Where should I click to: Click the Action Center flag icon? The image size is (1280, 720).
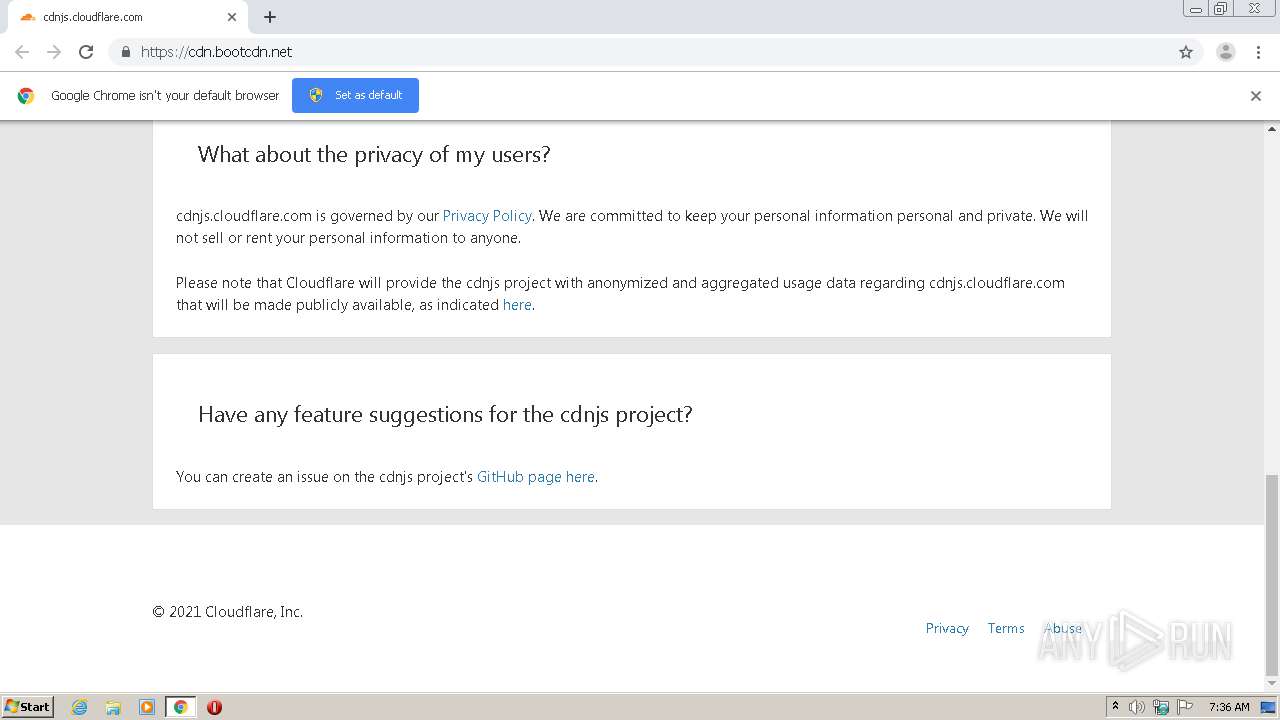tap(1185, 707)
